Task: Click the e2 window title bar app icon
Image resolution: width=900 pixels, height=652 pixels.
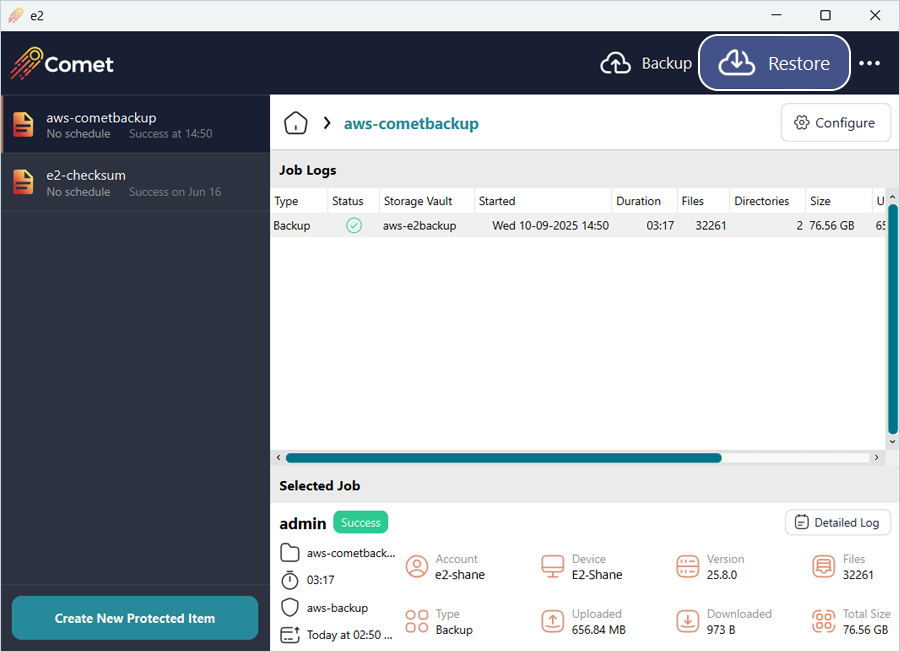Action: [x=15, y=15]
